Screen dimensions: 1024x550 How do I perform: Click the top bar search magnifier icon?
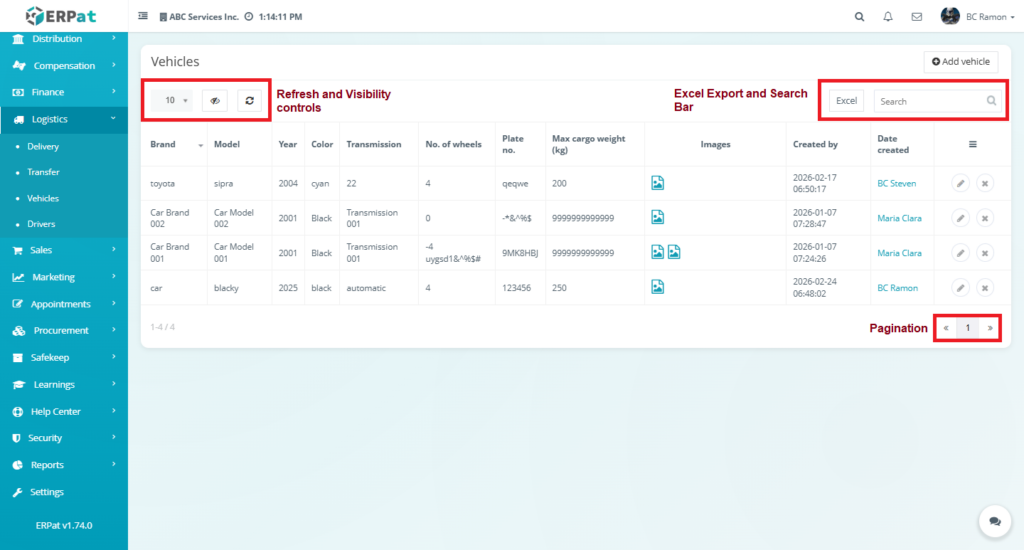pos(860,17)
